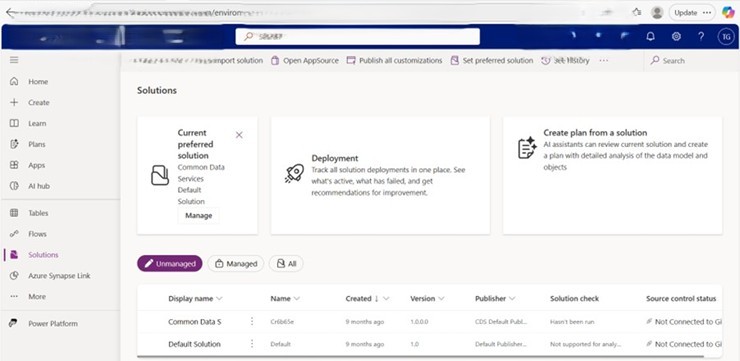This screenshot has width=740, height=361.
Task: Dismiss the Current preferred solution card
Action: click(x=239, y=135)
